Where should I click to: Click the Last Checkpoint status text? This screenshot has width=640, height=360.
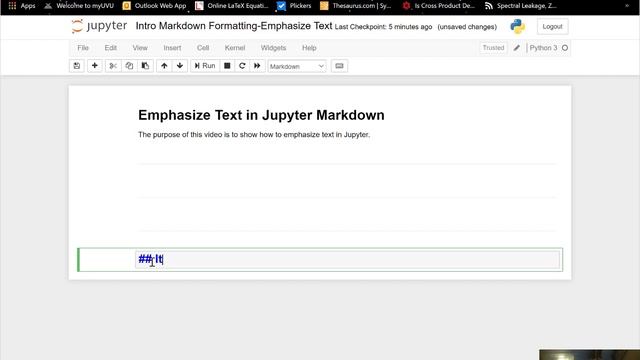tap(383, 27)
